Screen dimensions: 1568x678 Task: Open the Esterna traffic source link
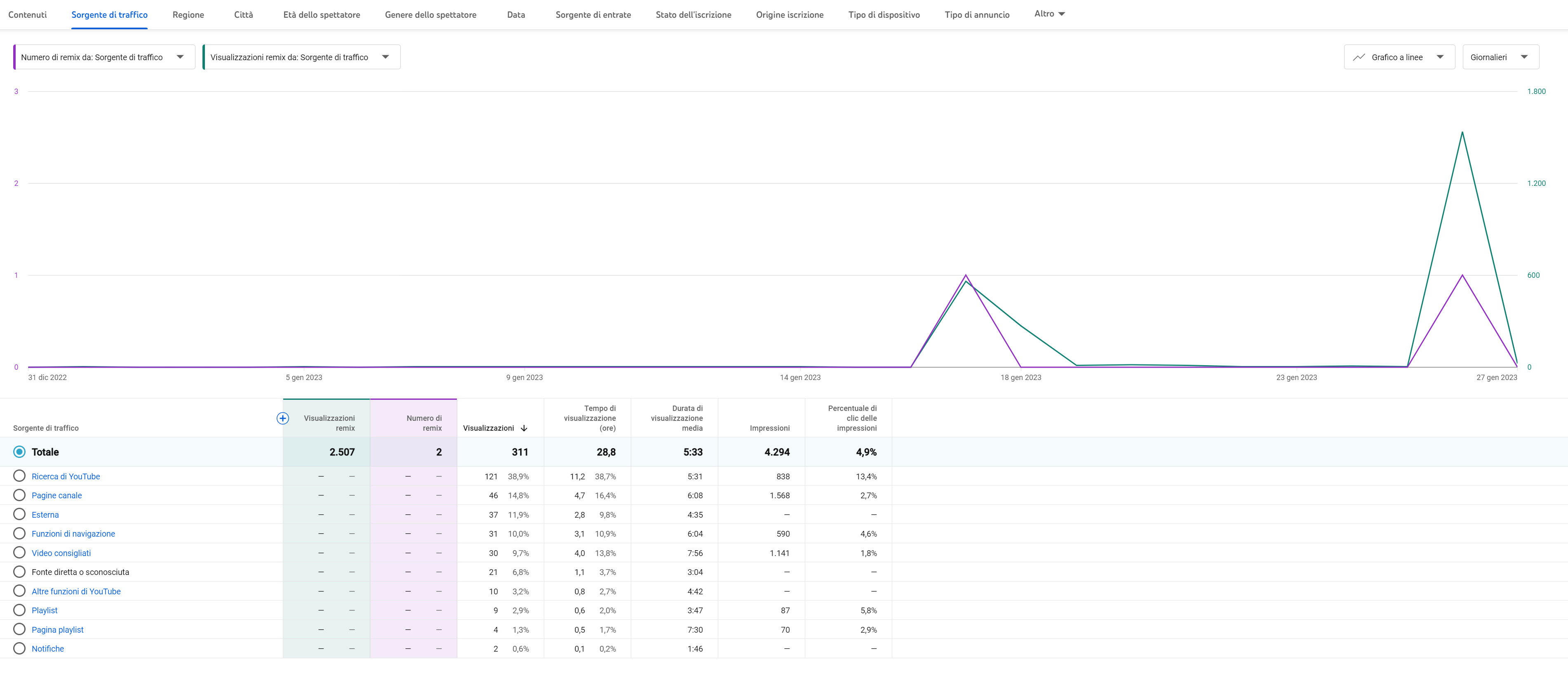point(45,515)
